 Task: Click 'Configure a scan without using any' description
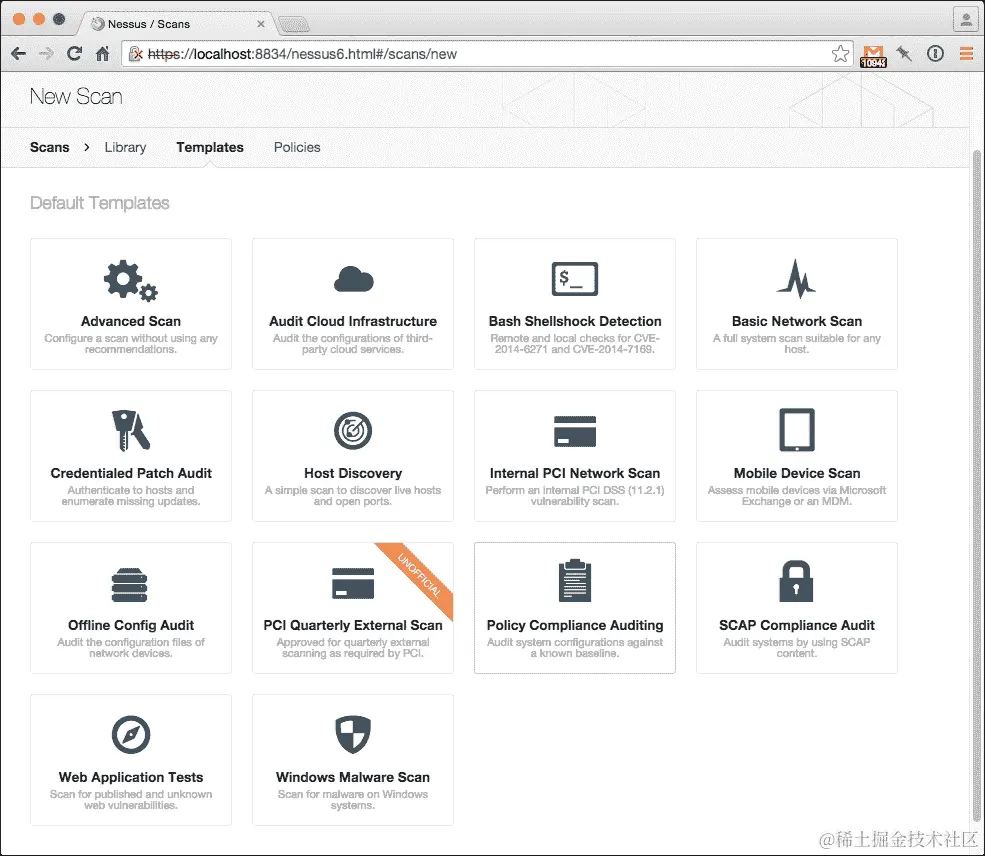(131, 338)
